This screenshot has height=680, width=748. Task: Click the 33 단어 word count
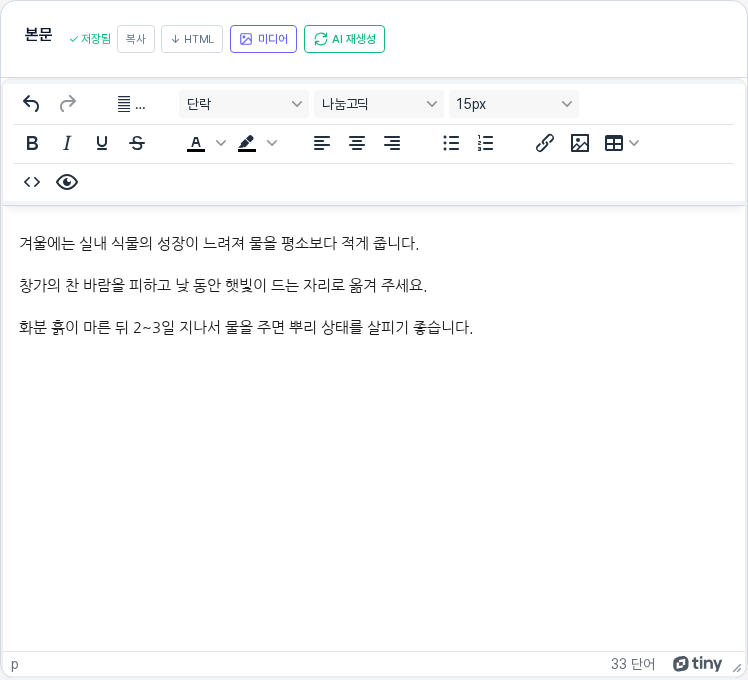[633, 664]
